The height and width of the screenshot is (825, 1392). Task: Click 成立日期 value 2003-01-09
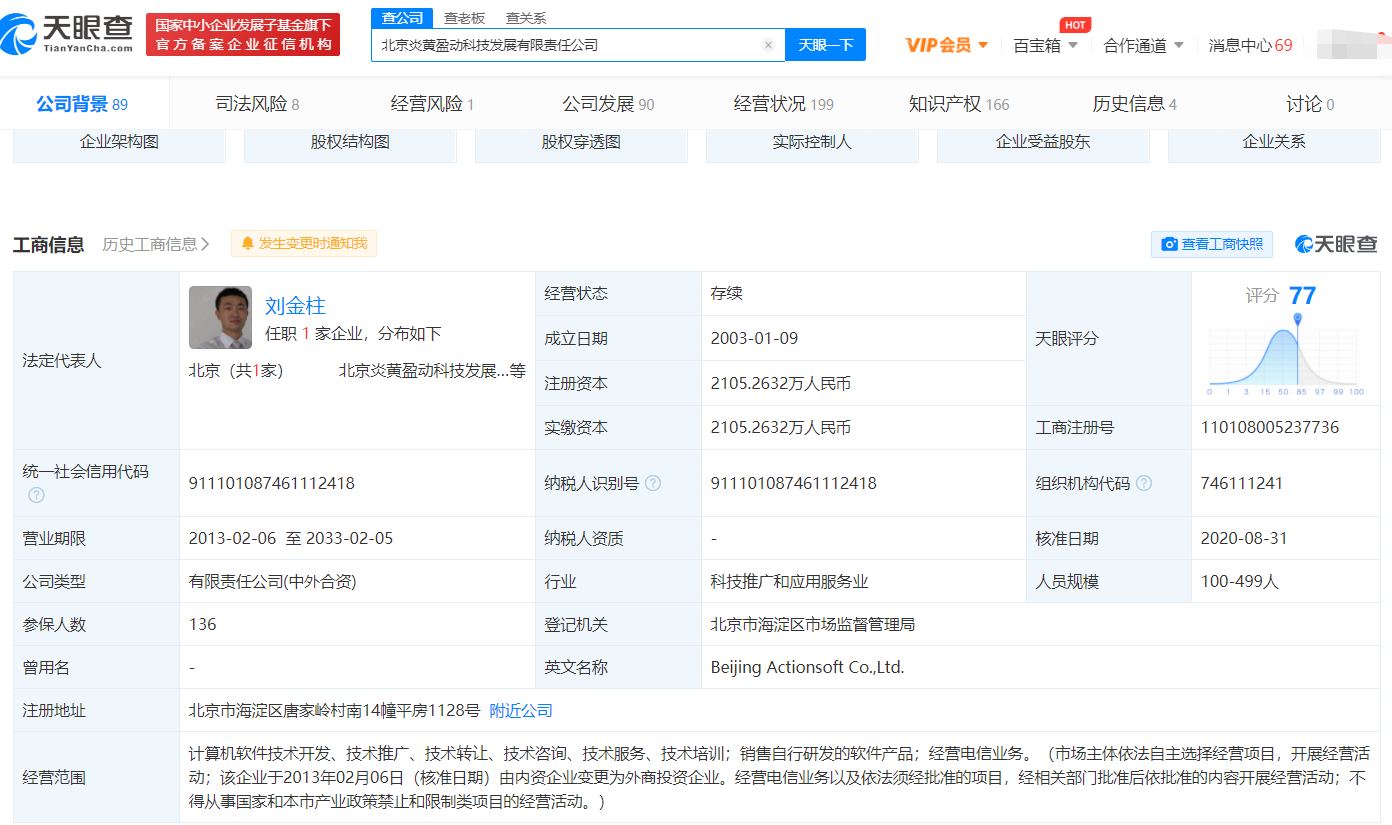(754, 338)
